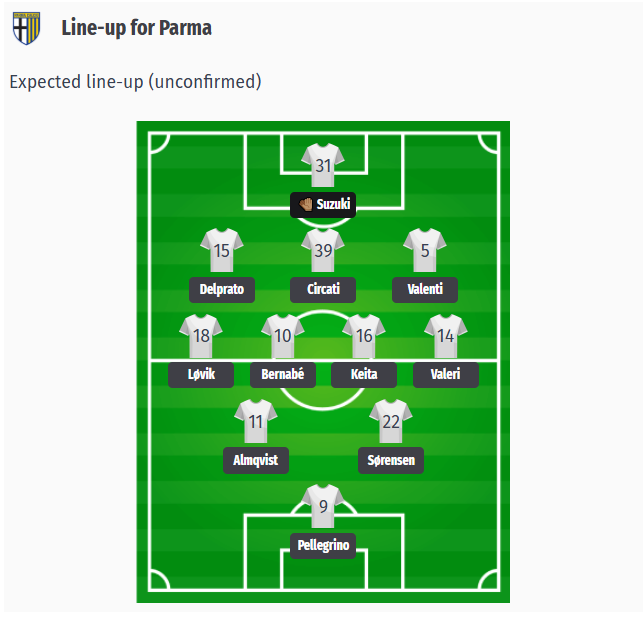Viewport: 643px width, 632px height.
Task: Click striker shirt number 9
Action: point(323,506)
